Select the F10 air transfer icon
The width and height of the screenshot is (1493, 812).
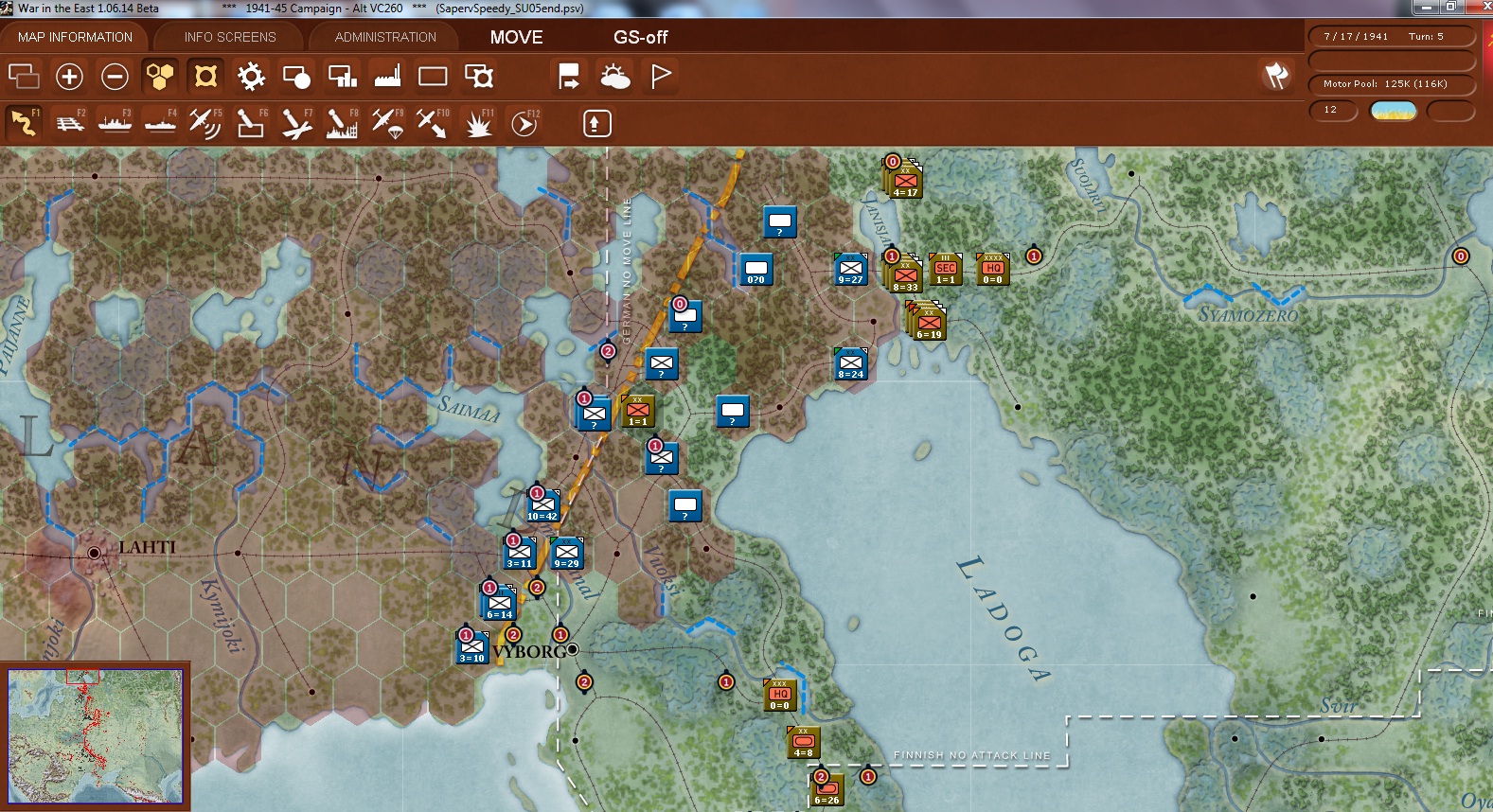click(433, 123)
